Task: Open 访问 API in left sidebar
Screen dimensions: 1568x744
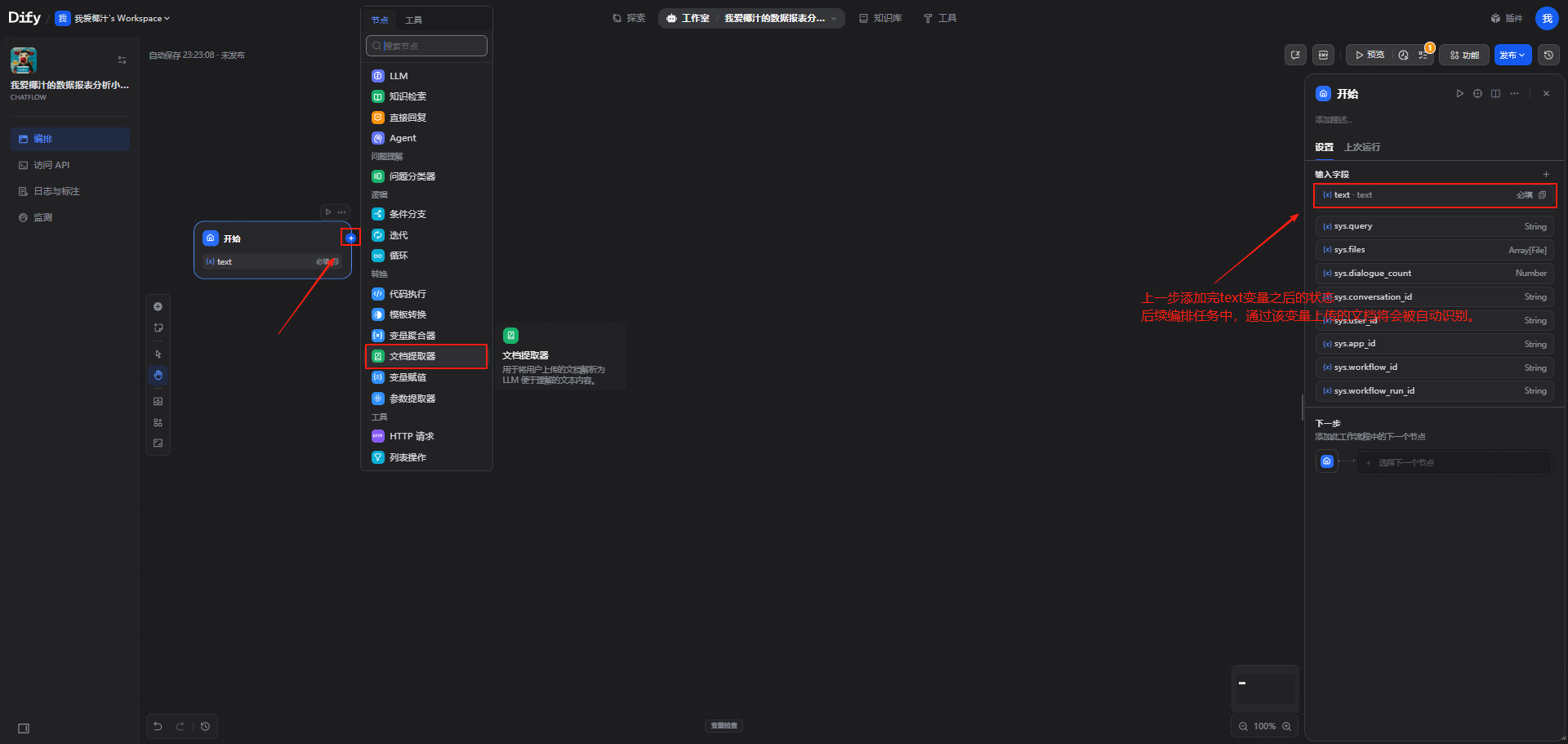Action: (70, 165)
